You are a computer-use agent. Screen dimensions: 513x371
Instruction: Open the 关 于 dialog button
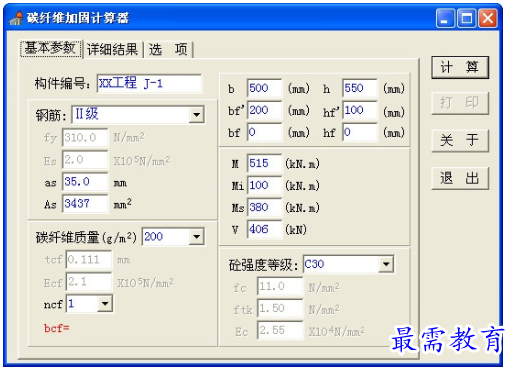point(460,140)
